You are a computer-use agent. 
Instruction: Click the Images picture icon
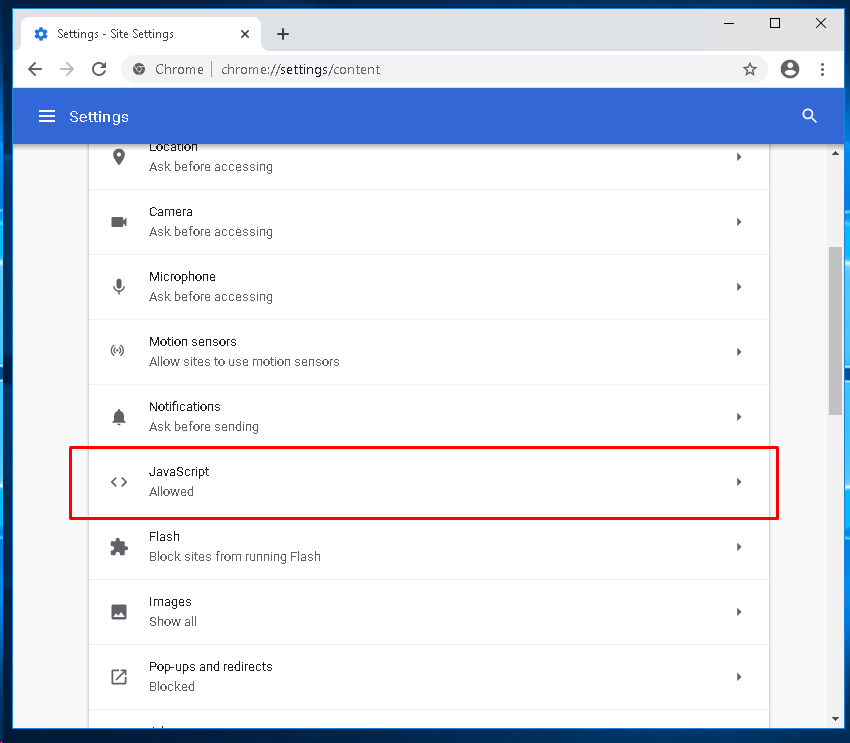pyautogui.click(x=119, y=612)
